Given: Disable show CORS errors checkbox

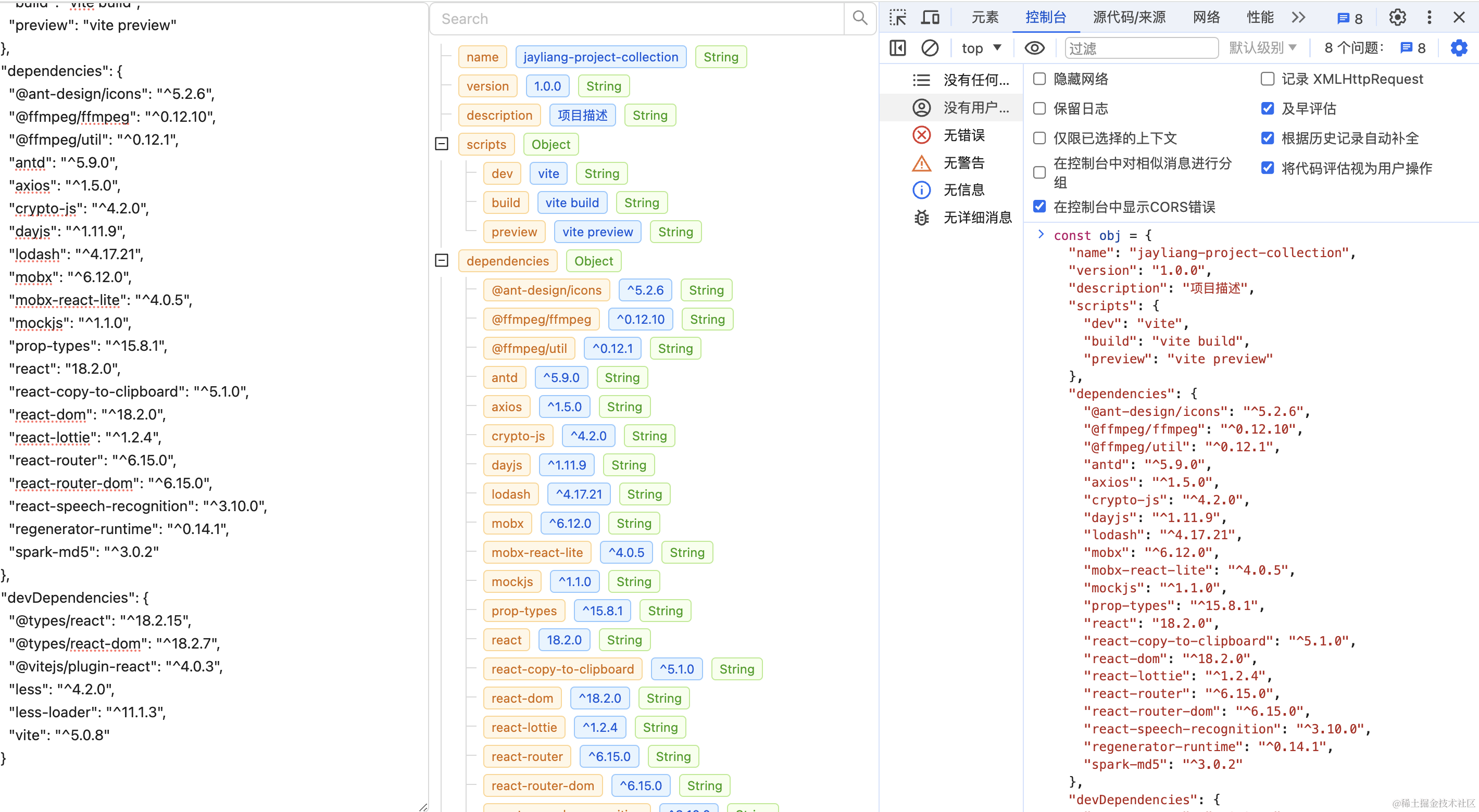Looking at the screenshot, I should point(1039,207).
